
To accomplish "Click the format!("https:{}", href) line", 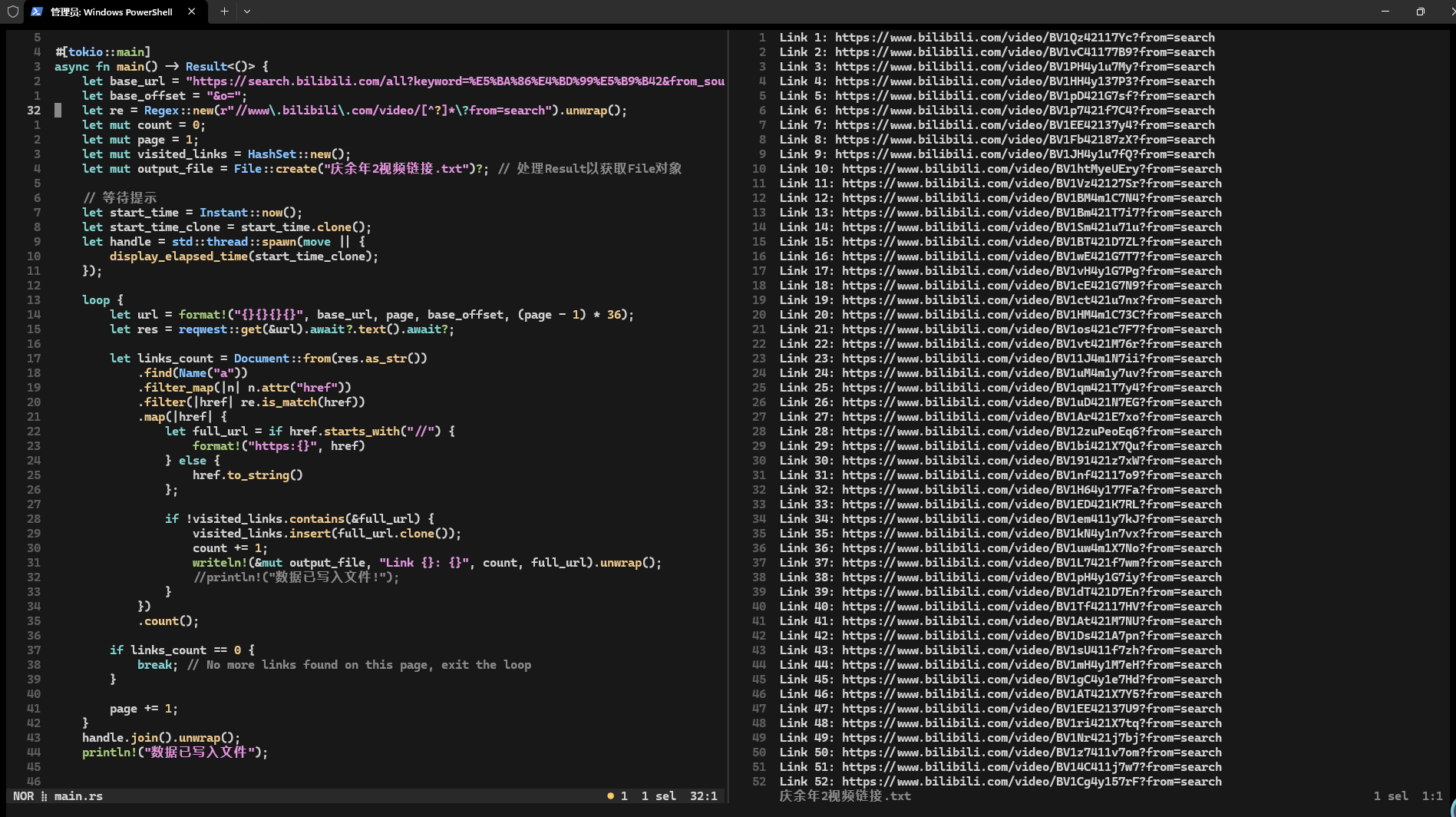I will pyautogui.click(x=279, y=446).
